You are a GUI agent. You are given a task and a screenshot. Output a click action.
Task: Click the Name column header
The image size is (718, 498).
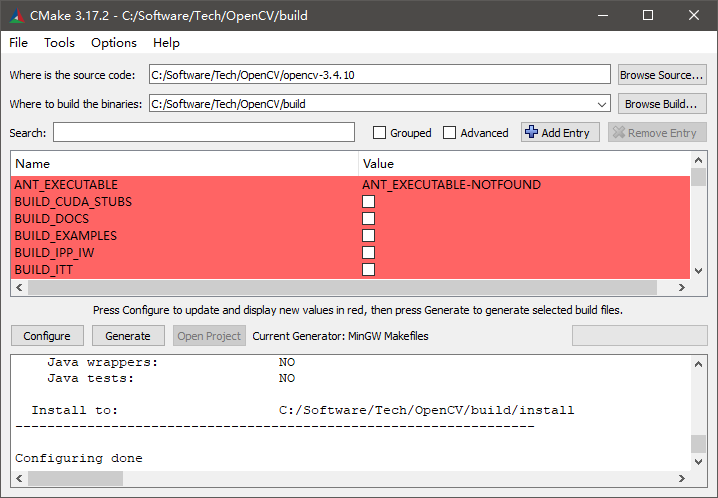coord(185,163)
